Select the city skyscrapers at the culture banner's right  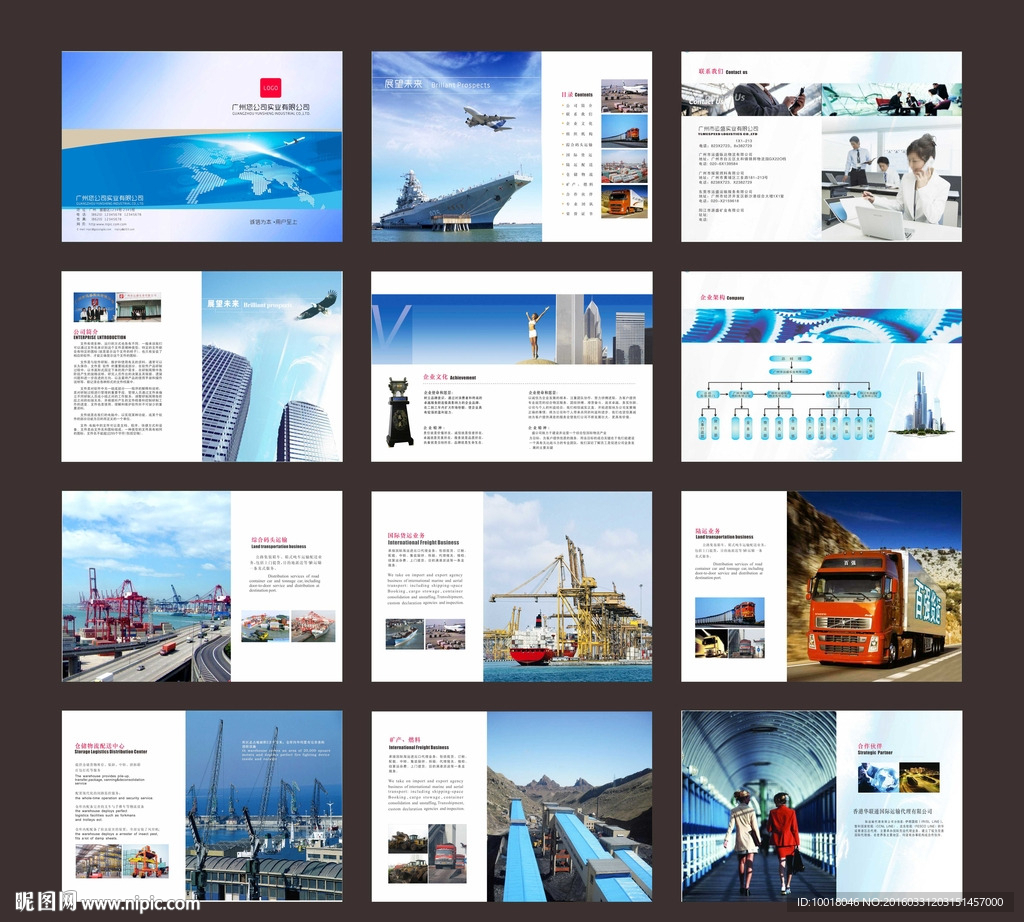click(603, 329)
